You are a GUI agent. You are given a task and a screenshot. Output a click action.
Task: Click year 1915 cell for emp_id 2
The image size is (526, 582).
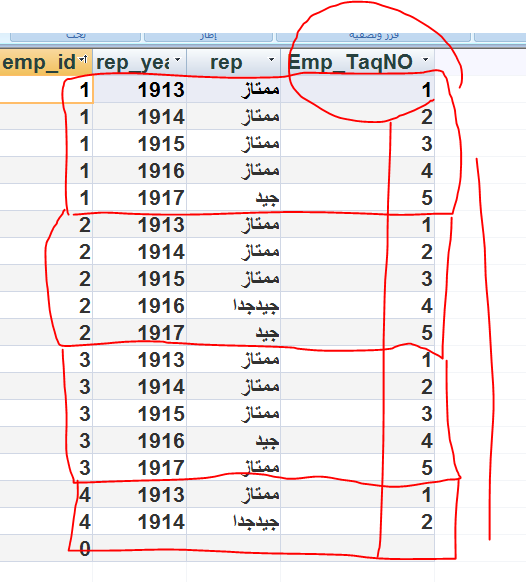click(140, 278)
